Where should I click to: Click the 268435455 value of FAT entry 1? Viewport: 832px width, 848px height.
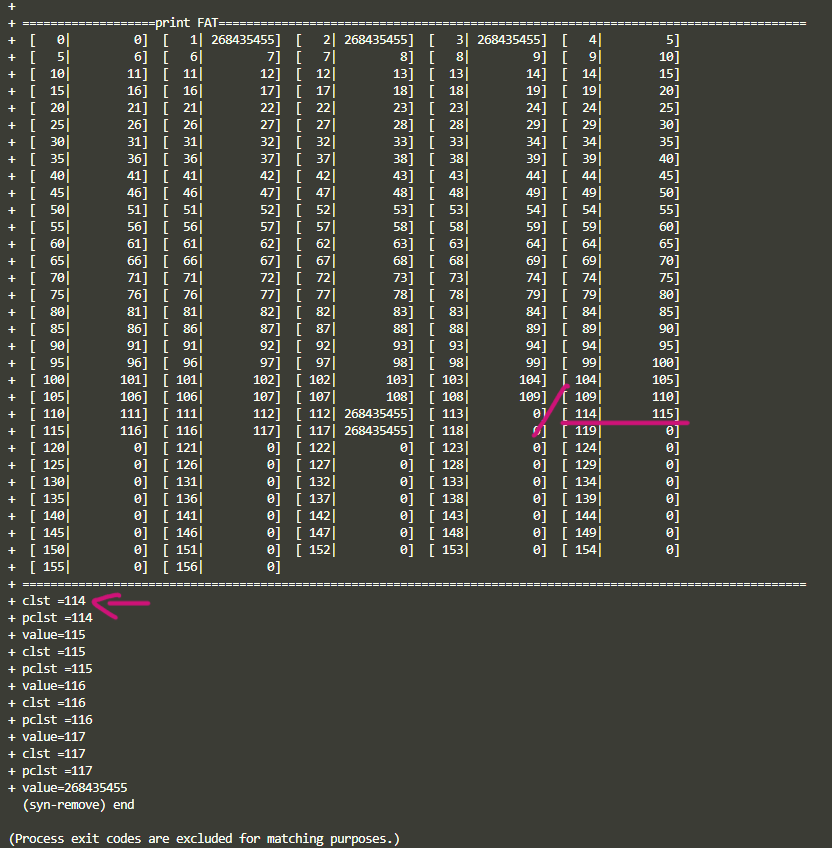point(245,40)
